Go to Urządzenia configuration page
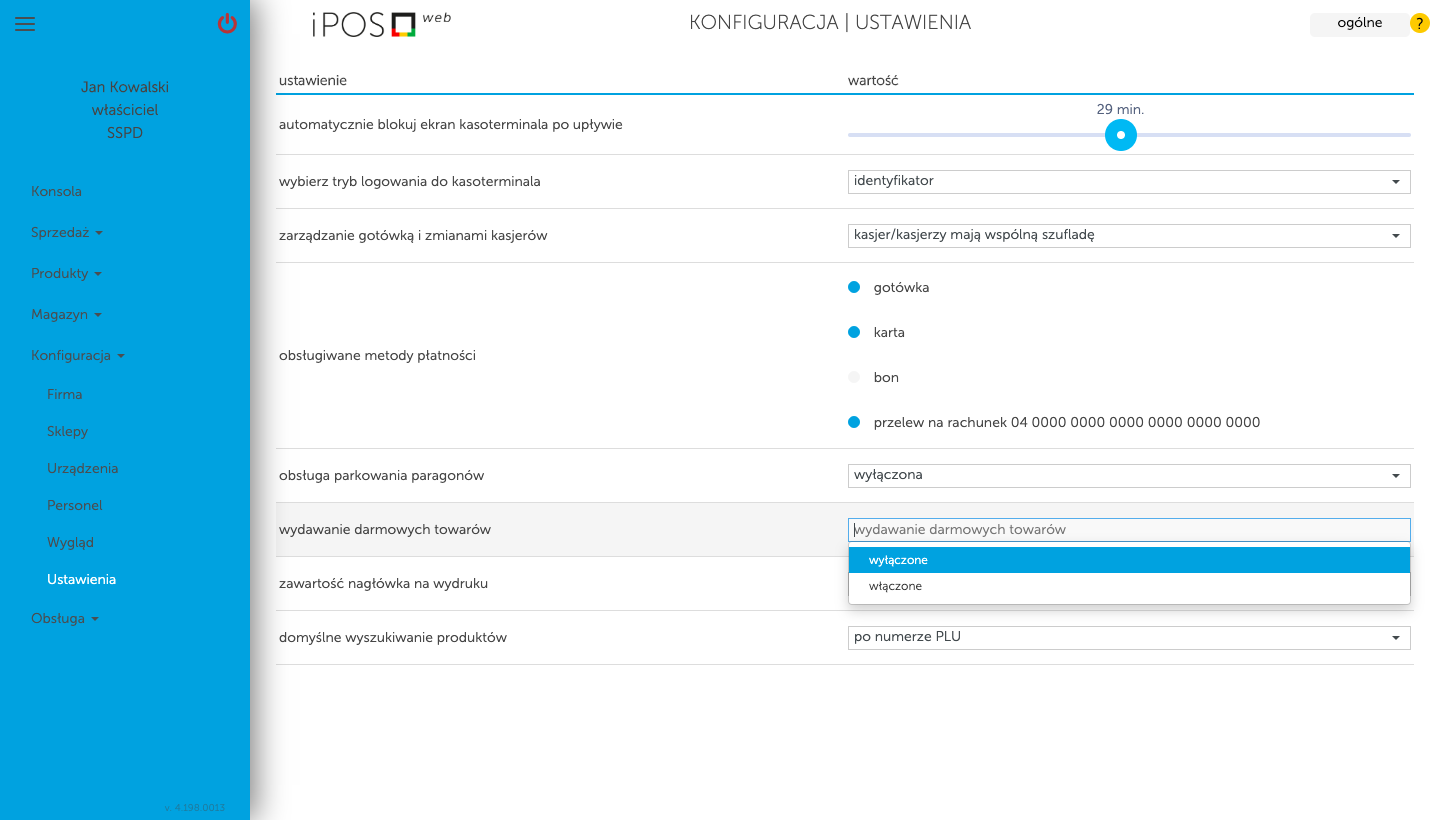This screenshot has width=1440, height=820. coord(83,468)
